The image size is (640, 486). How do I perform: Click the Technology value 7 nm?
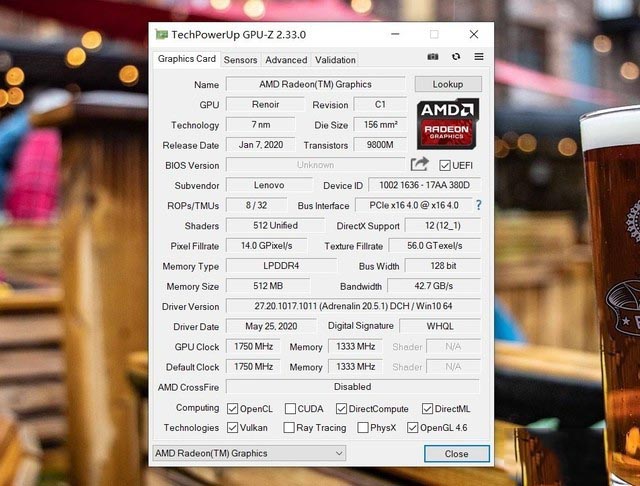[x=260, y=124]
